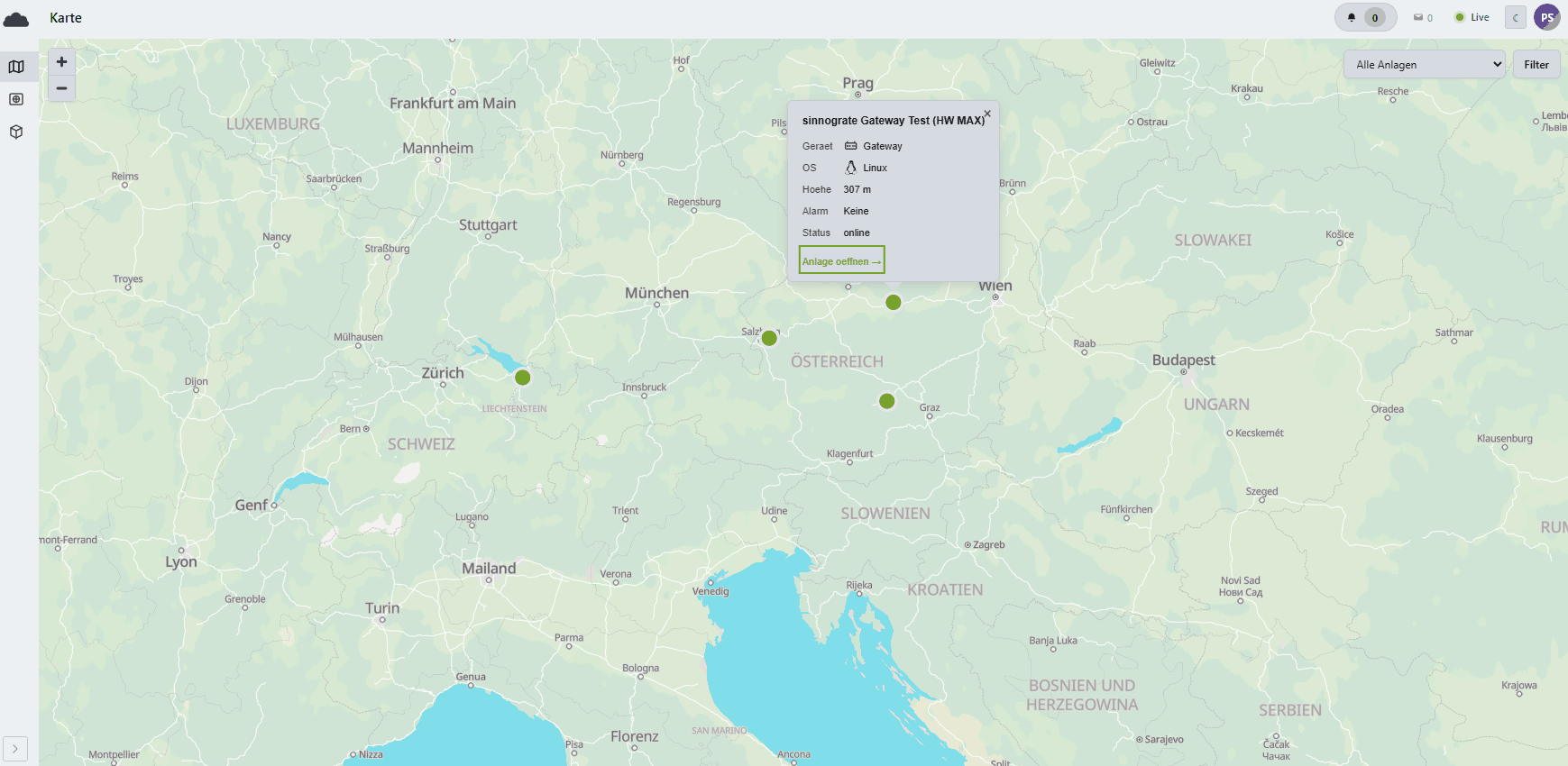Zoom in the map with plus
The height and width of the screenshot is (766, 1568).
pyautogui.click(x=61, y=62)
